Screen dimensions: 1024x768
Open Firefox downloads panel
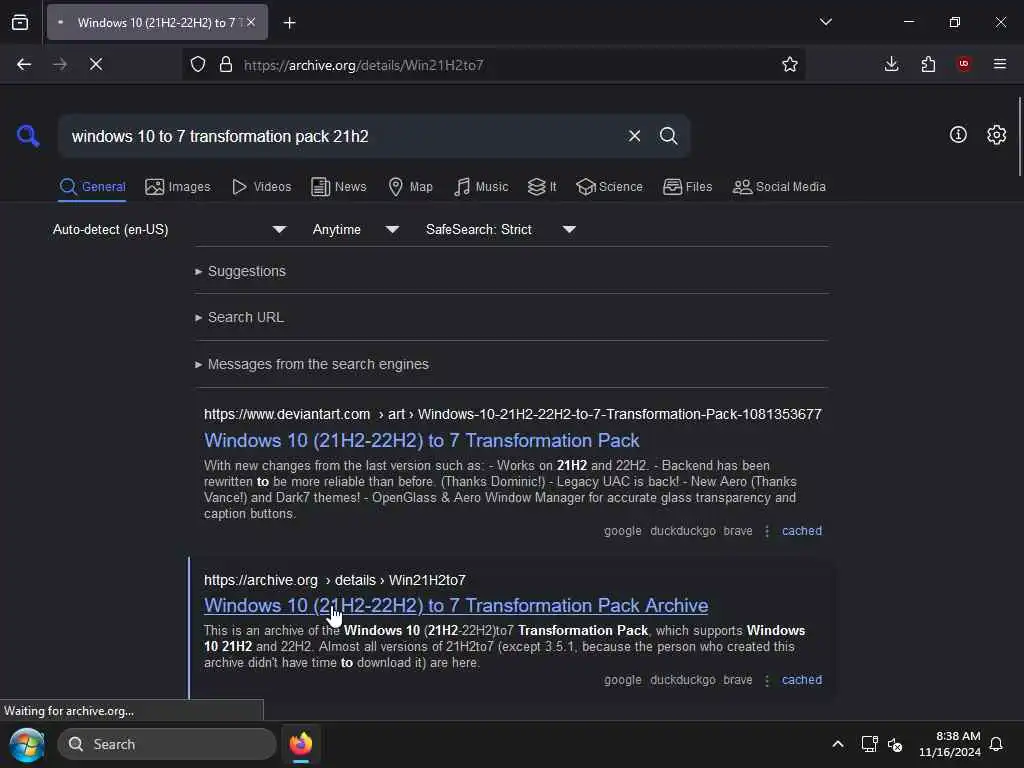pos(891,64)
